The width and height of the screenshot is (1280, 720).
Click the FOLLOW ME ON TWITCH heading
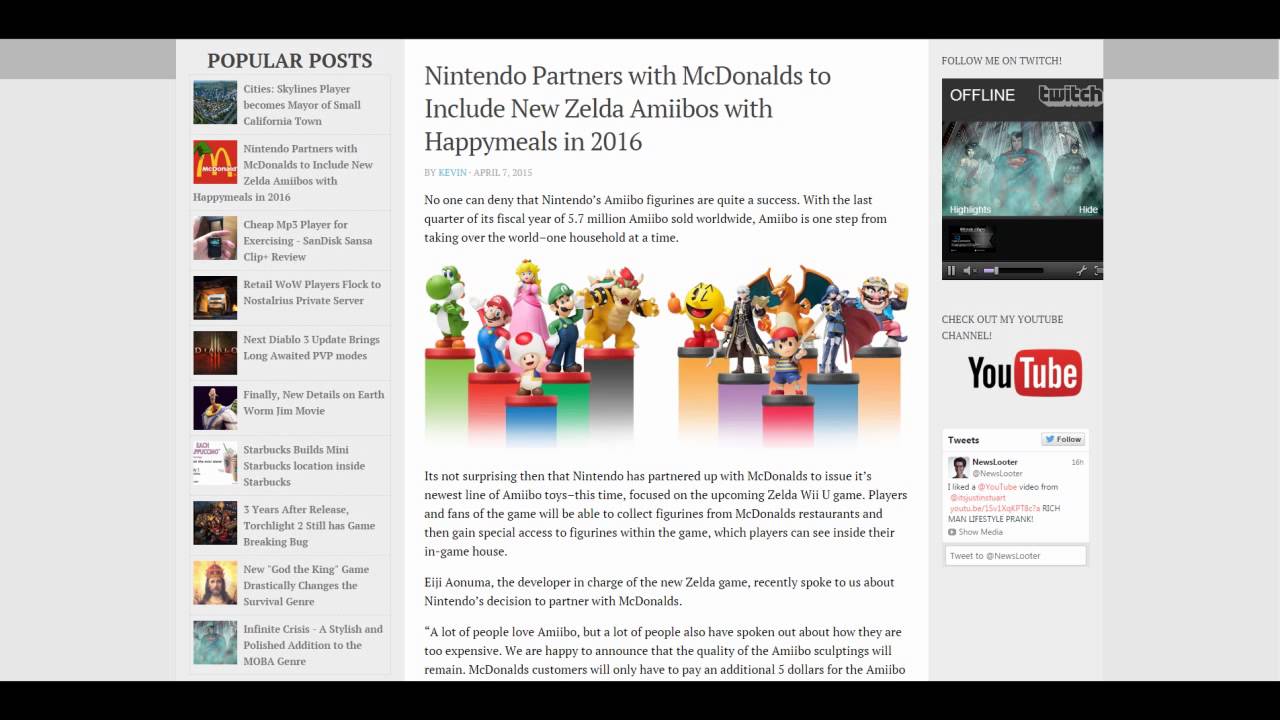point(1001,61)
